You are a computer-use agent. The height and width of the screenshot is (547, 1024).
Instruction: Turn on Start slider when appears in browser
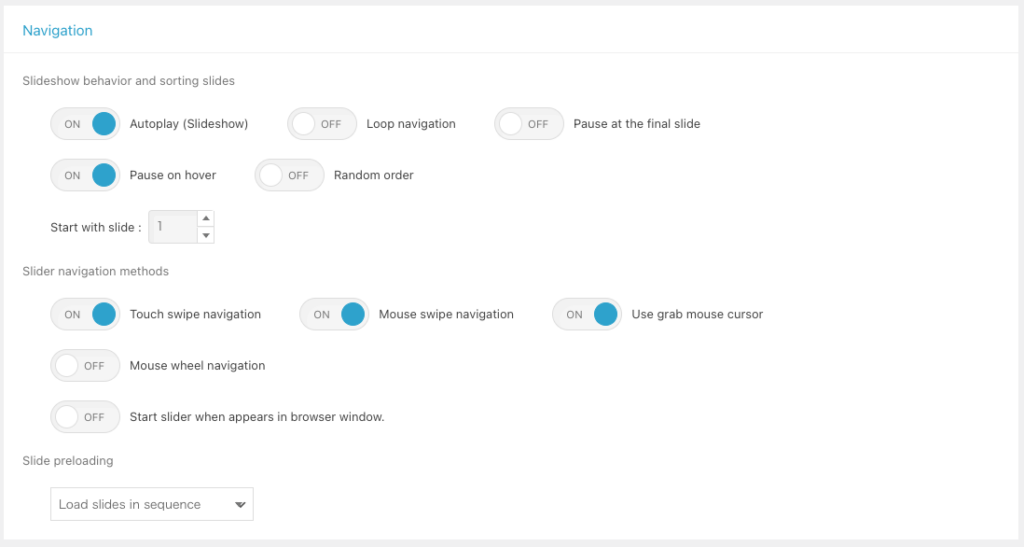tap(85, 417)
